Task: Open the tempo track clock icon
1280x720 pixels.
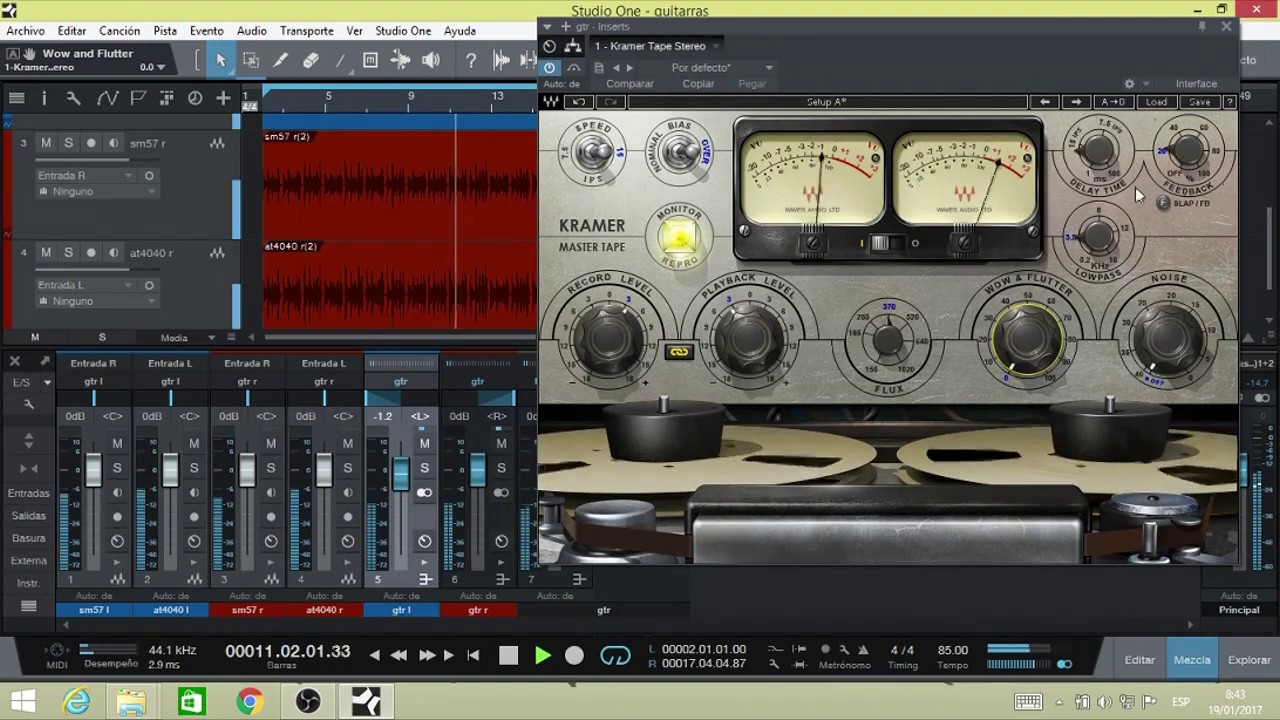Action: (x=195, y=98)
